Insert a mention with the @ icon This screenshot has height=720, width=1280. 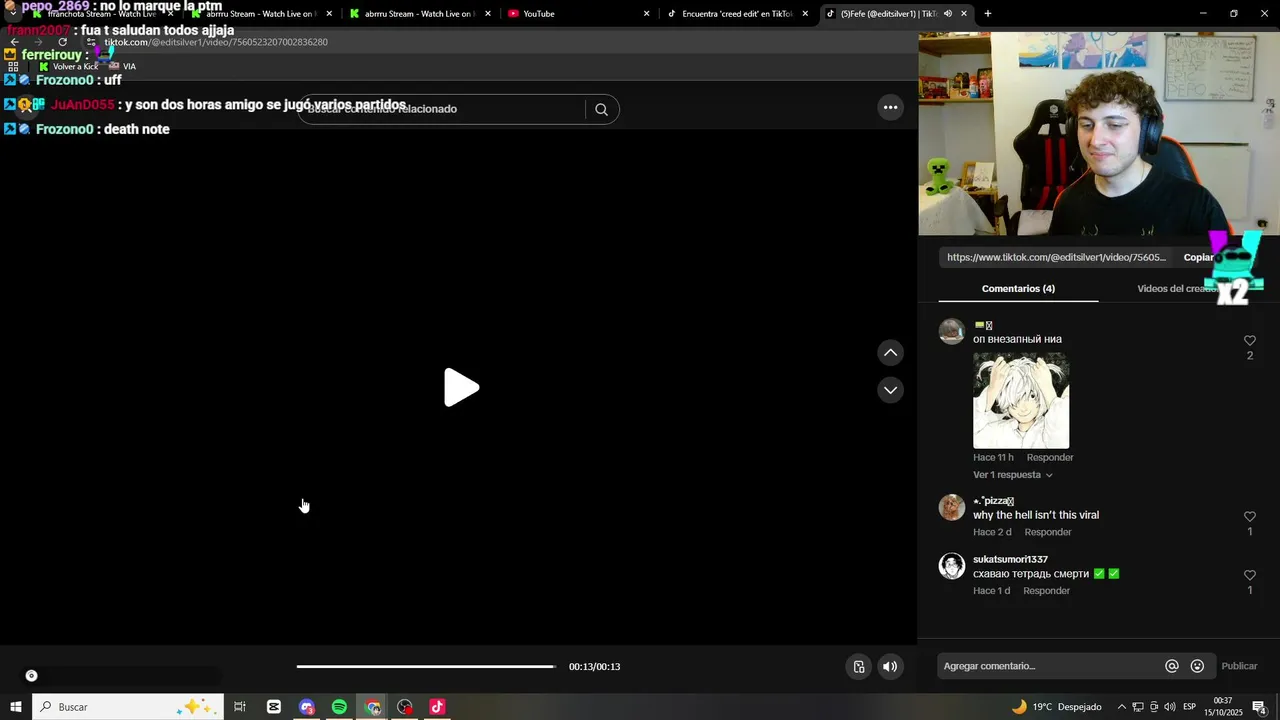(1172, 666)
